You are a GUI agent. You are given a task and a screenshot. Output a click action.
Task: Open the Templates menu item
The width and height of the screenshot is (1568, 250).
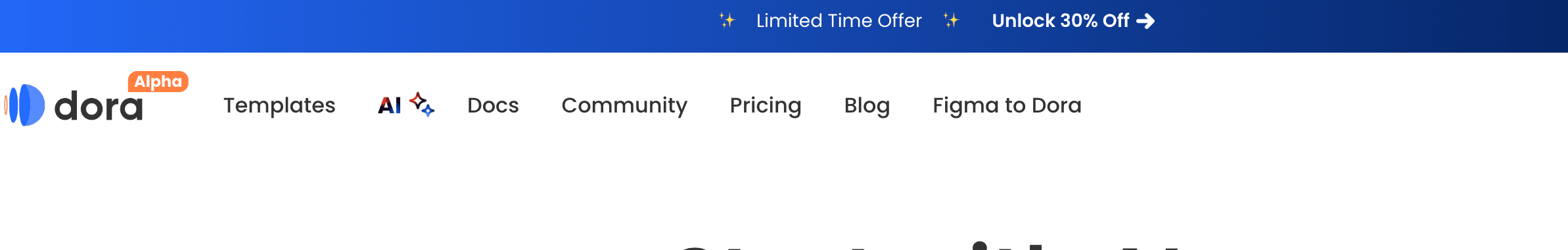coord(279,105)
